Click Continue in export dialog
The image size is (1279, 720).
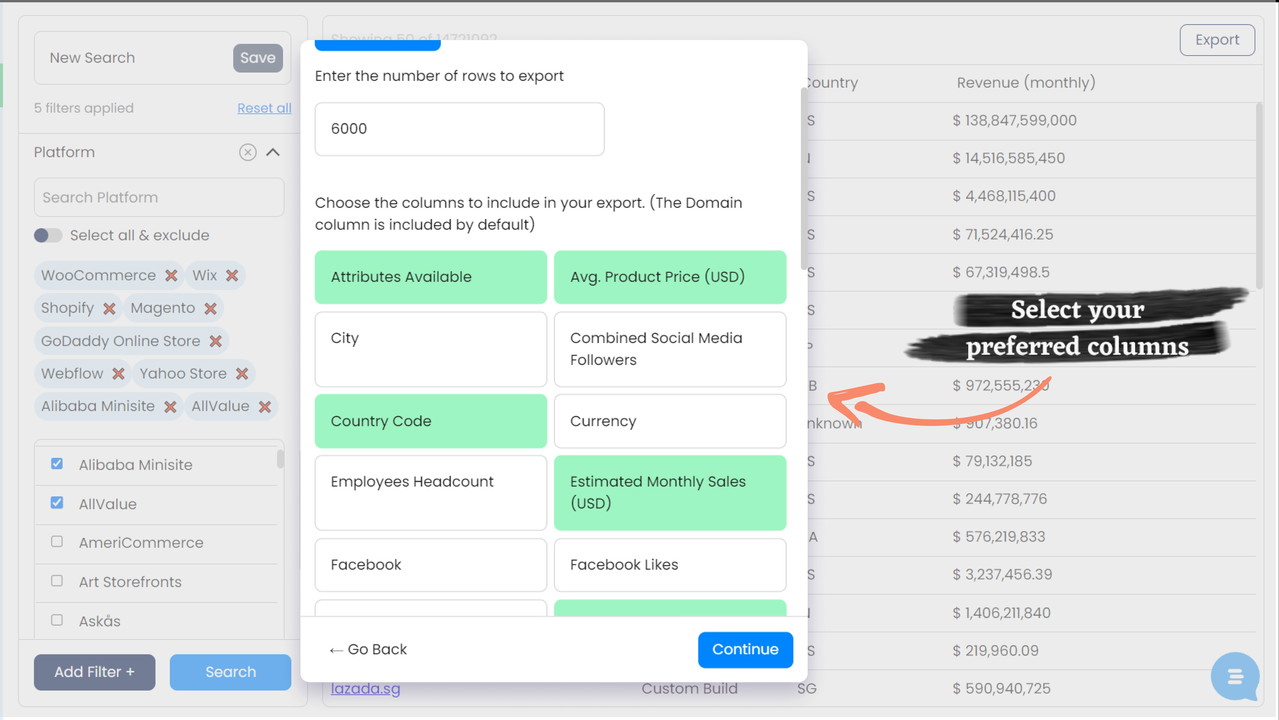(x=745, y=650)
